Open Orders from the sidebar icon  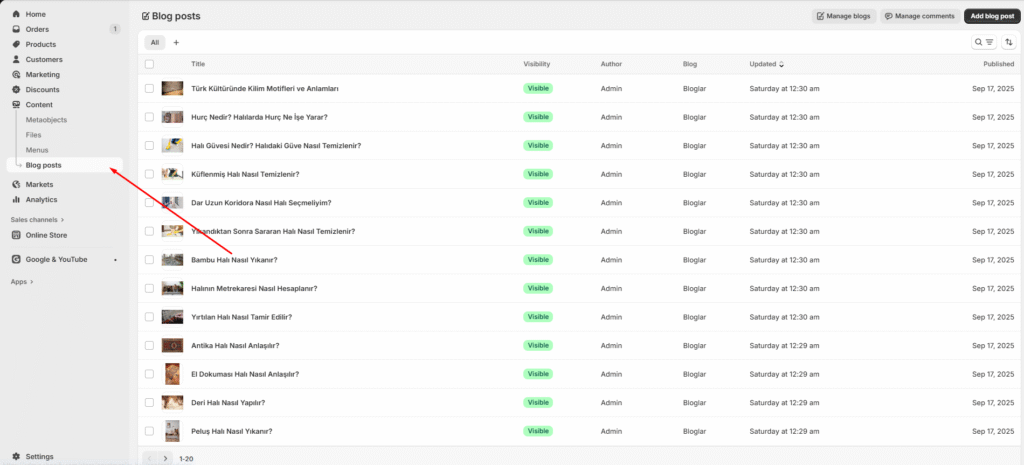16,30
